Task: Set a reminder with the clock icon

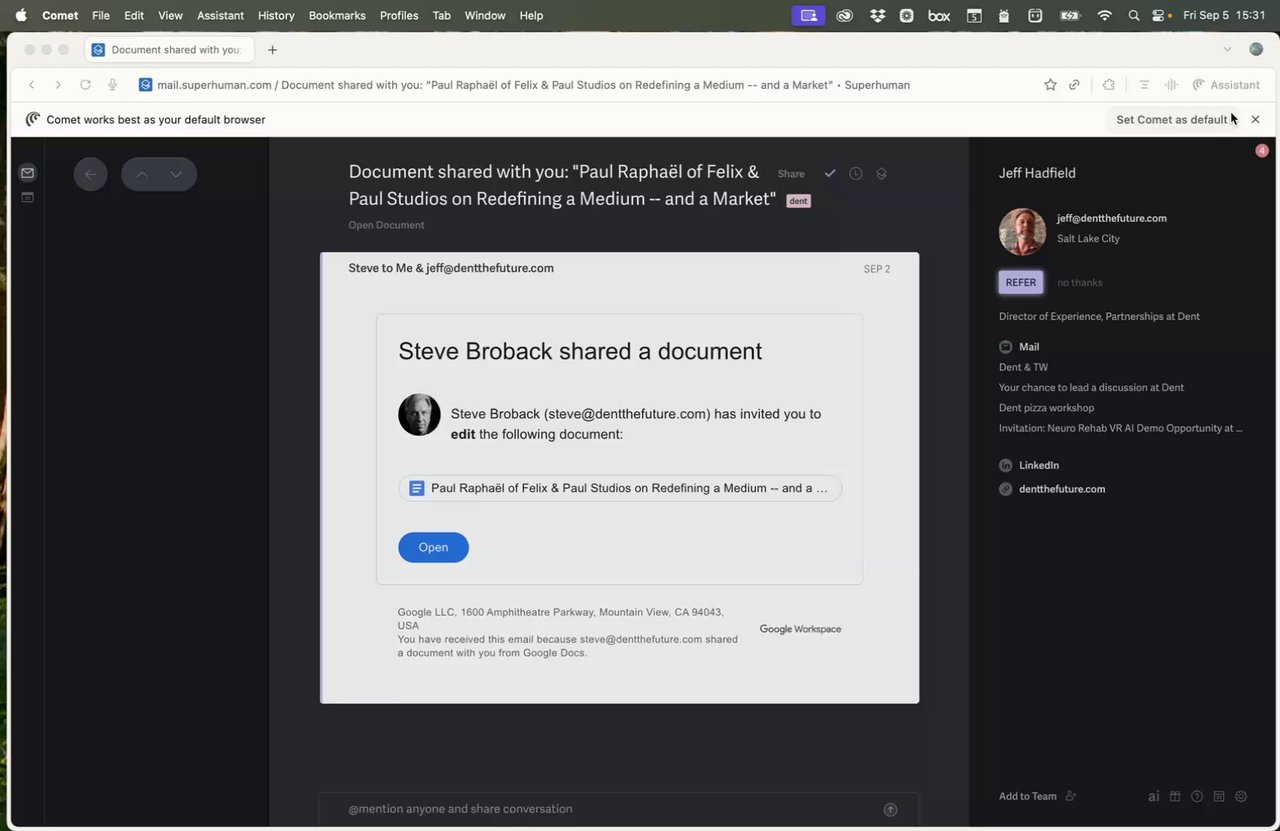Action: (x=856, y=173)
